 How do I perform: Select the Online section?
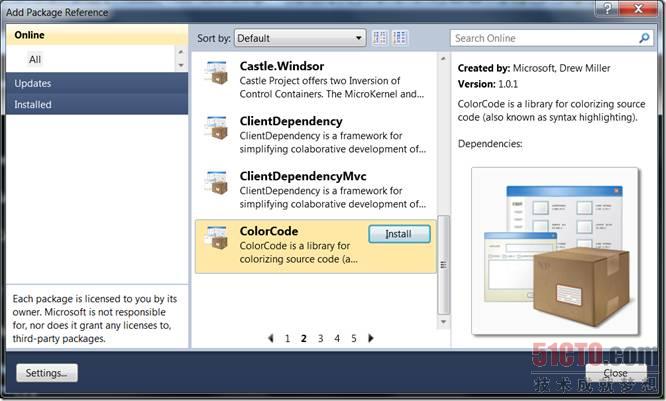(97, 35)
